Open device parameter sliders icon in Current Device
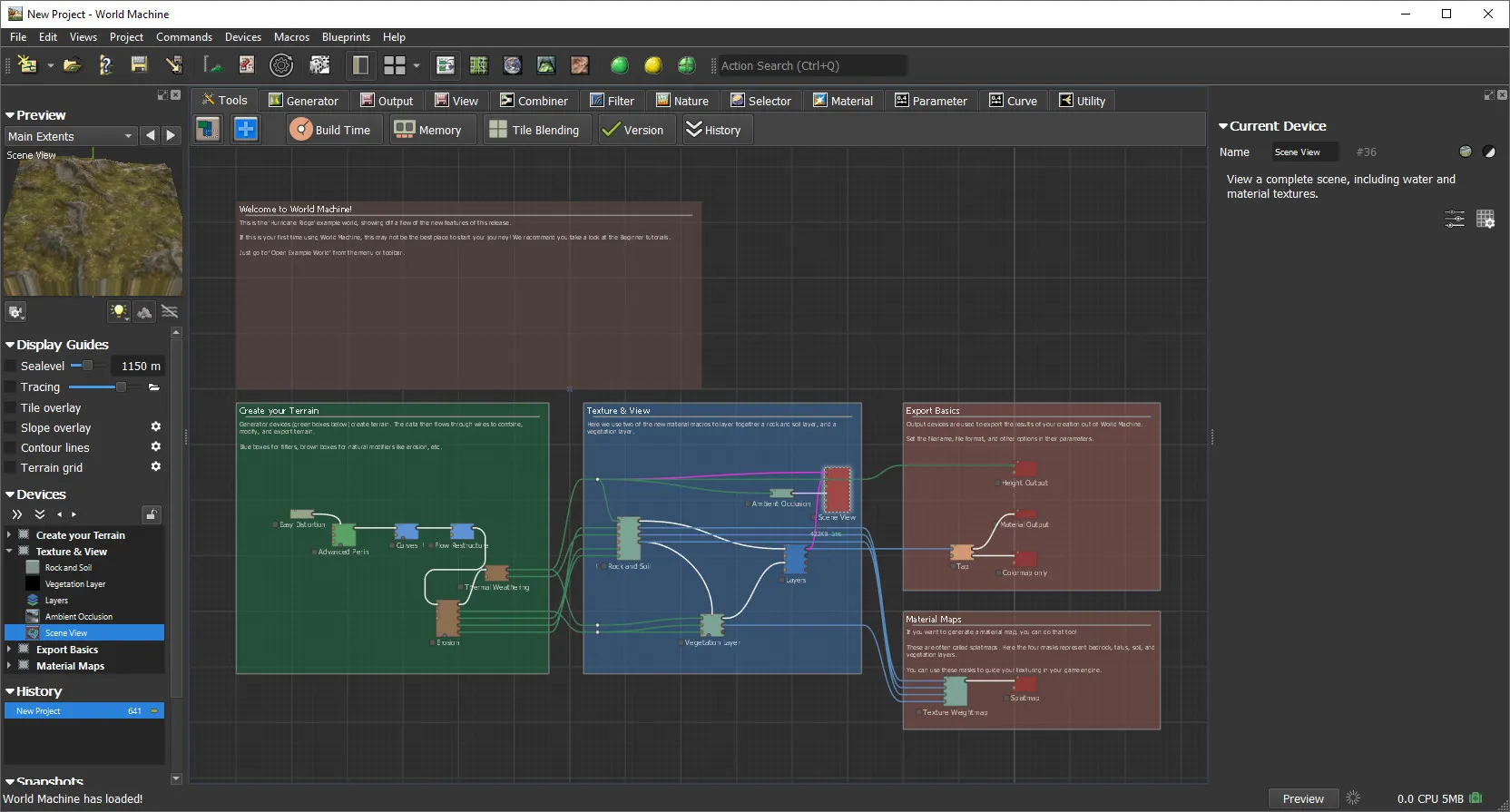1510x812 pixels. pos(1455,219)
